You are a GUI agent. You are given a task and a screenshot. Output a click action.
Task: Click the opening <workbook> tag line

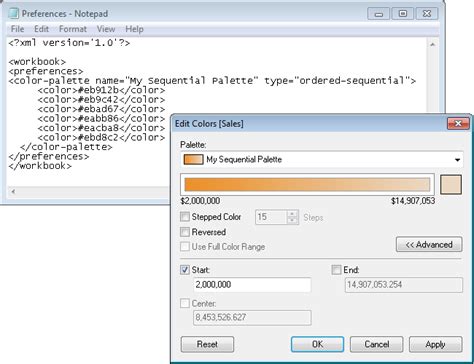(37, 62)
